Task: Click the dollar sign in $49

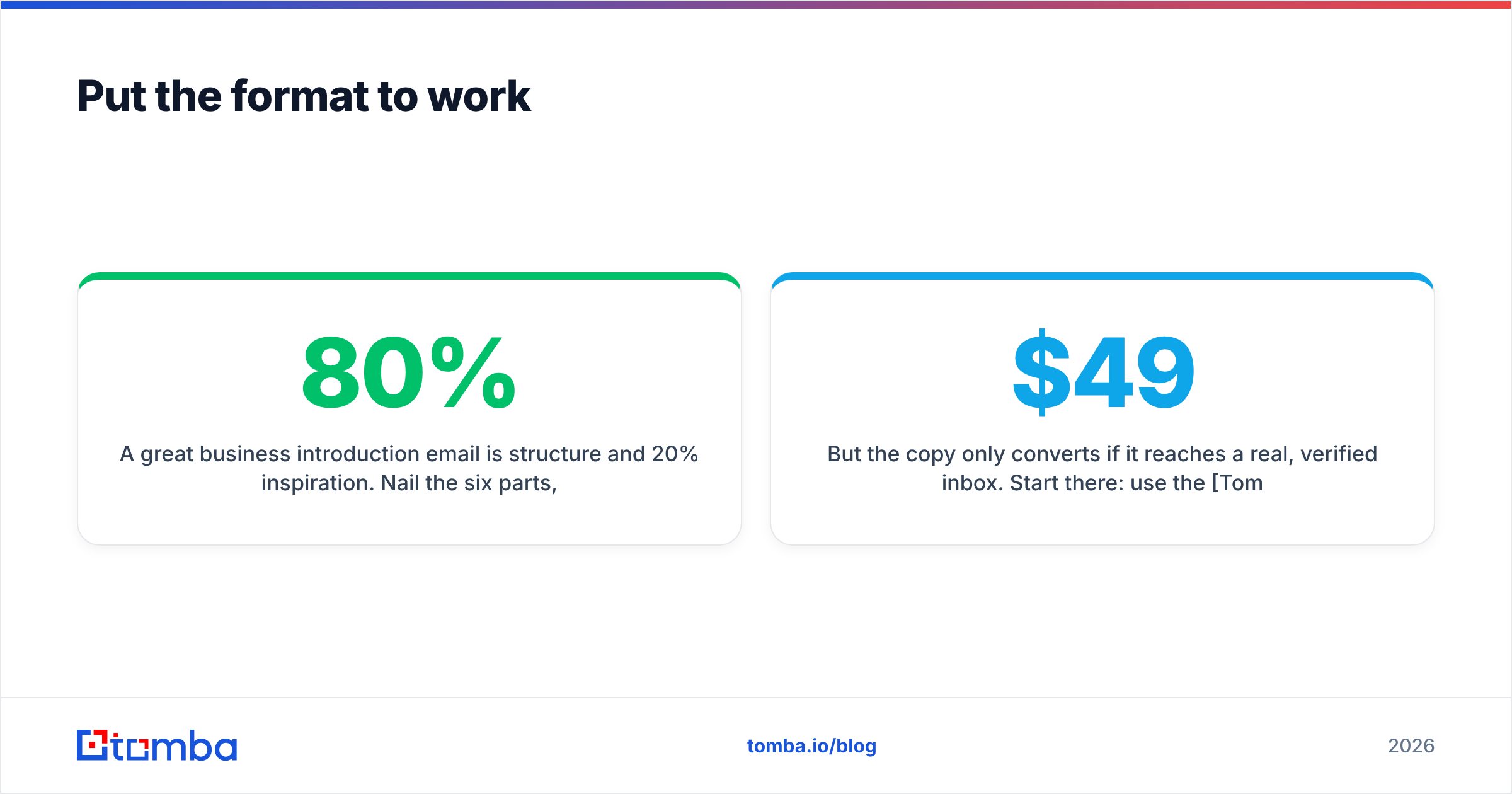Action: point(1041,372)
